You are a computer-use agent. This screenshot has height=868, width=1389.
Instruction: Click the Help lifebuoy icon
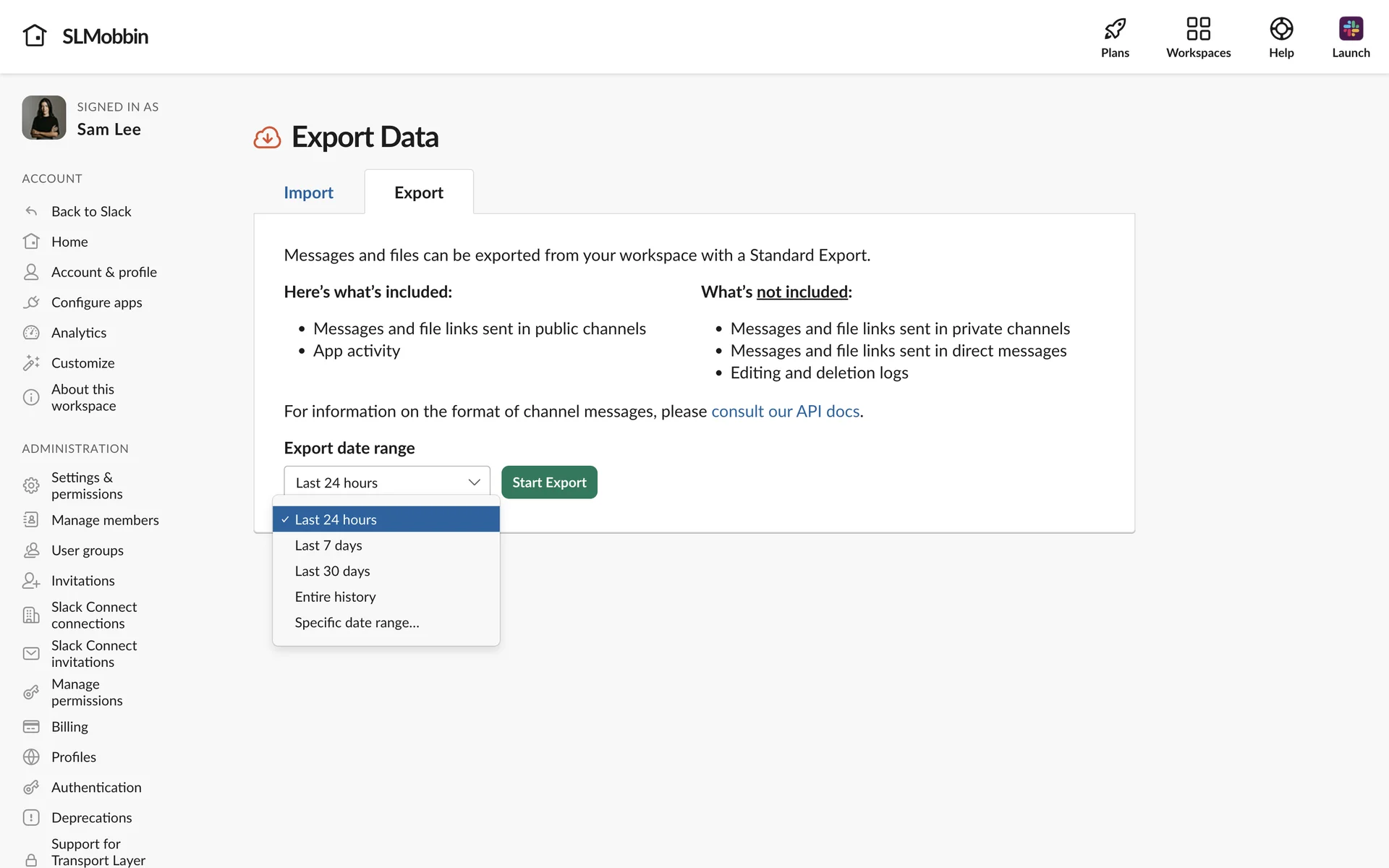coord(1280,29)
